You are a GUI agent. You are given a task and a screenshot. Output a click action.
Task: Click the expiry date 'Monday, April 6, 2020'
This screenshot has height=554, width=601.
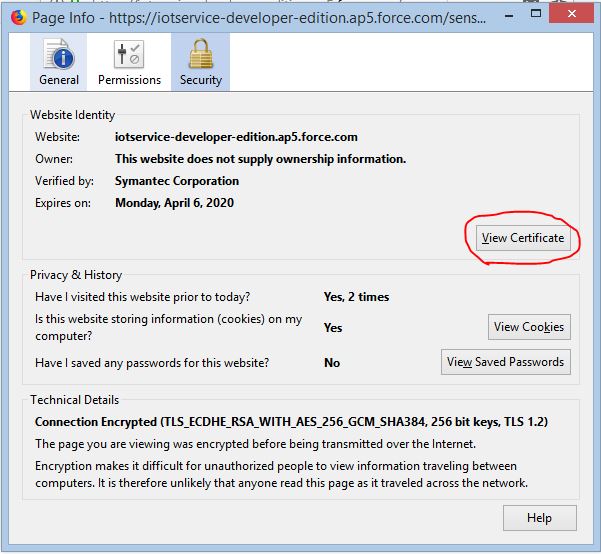(x=174, y=203)
